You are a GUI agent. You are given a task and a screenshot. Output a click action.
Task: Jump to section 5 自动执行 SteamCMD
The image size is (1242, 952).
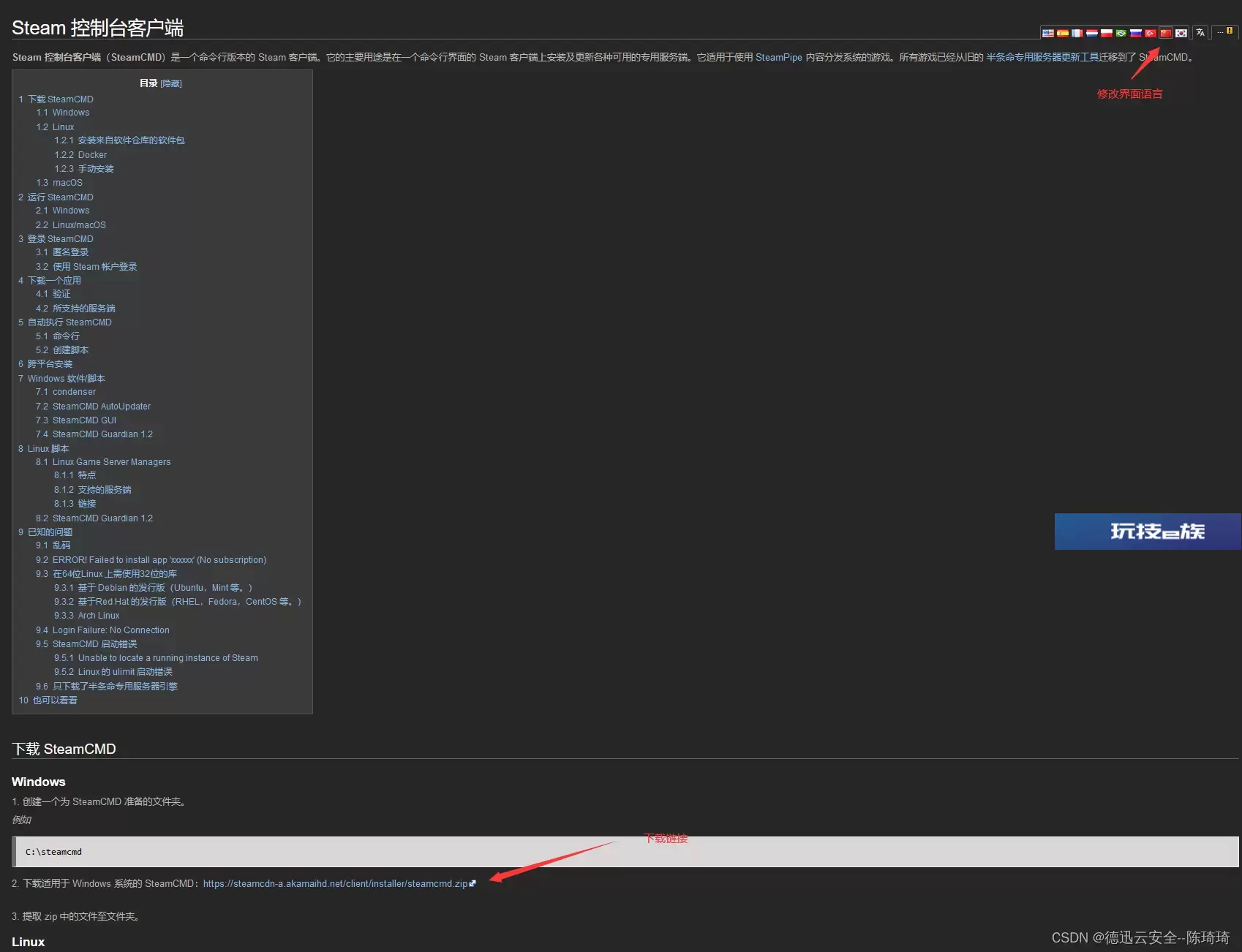point(65,322)
